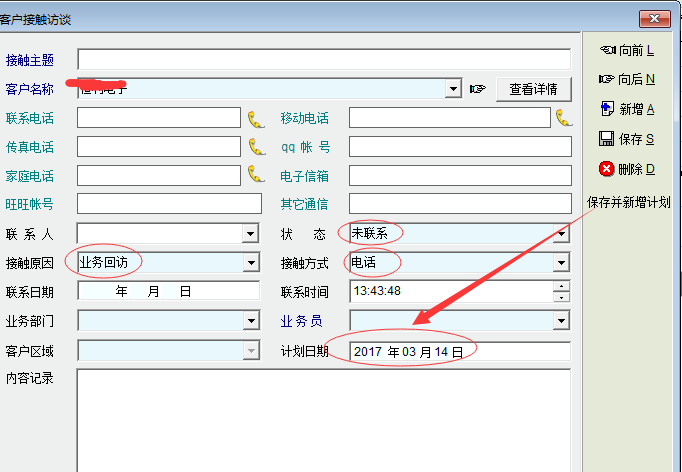Click the pointing hand icon next to 客户名称

[x=478, y=89]
